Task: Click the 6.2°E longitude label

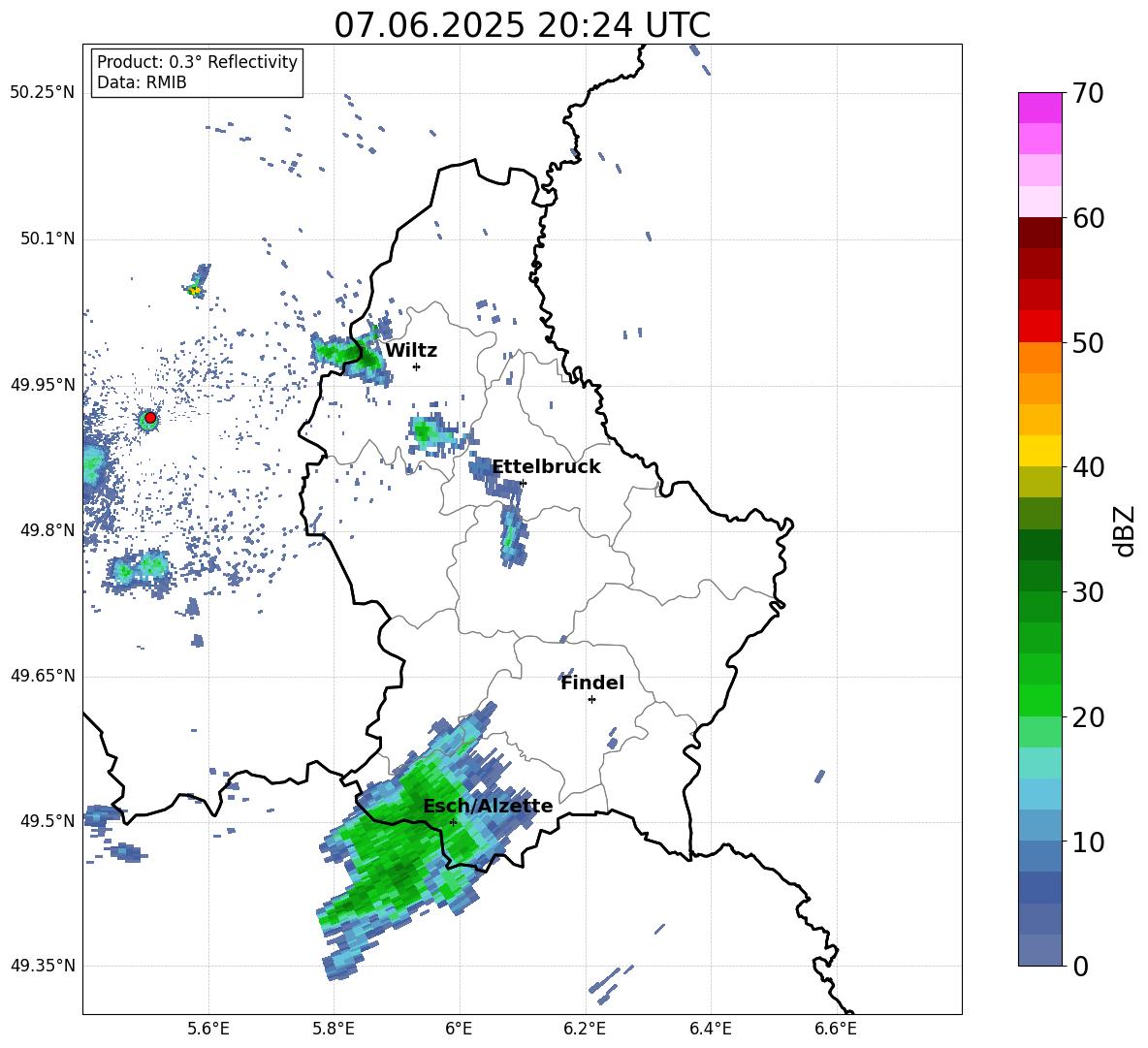Action: click(585, 1029)
